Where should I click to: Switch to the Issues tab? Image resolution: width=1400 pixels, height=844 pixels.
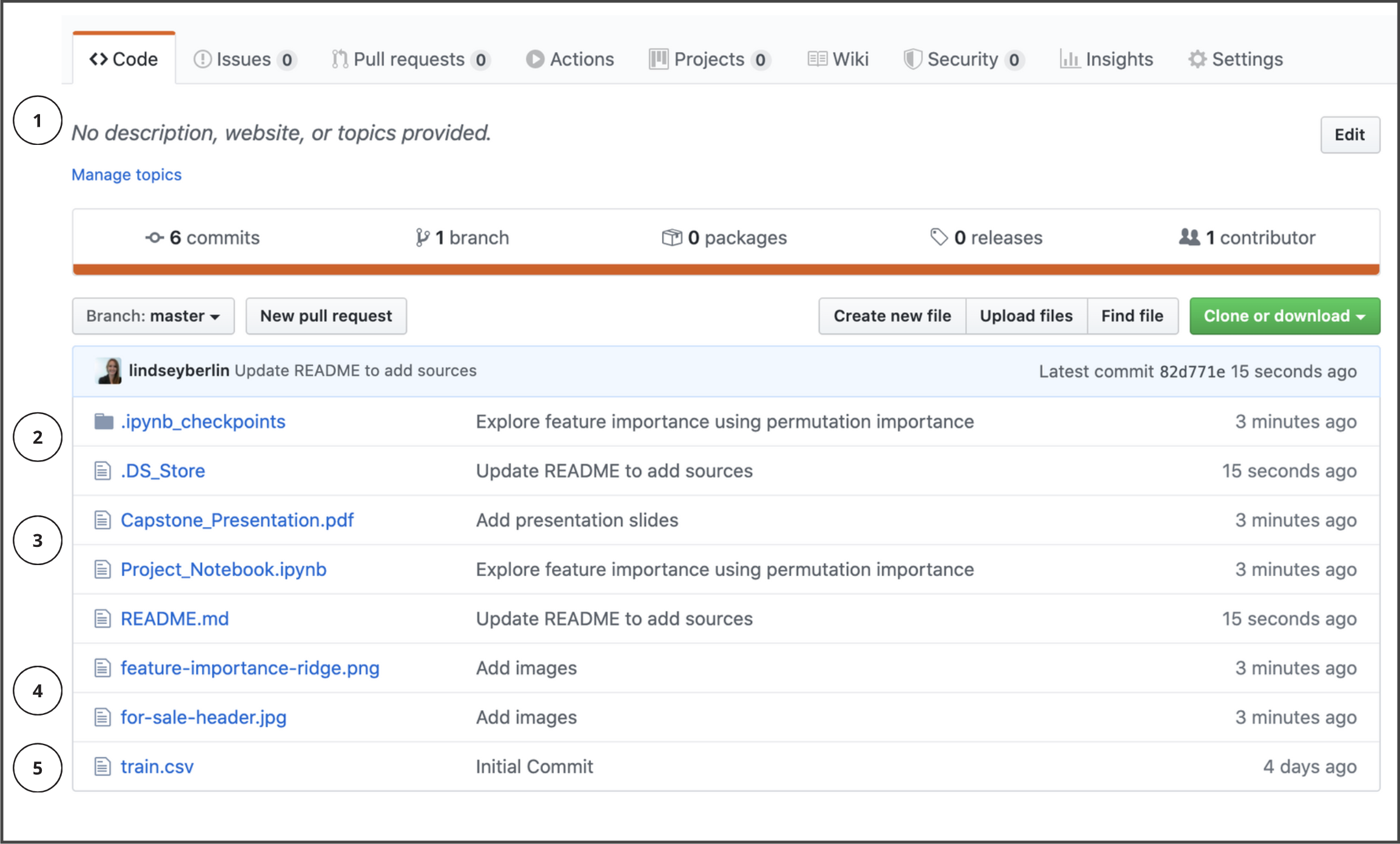click(244, 59)
